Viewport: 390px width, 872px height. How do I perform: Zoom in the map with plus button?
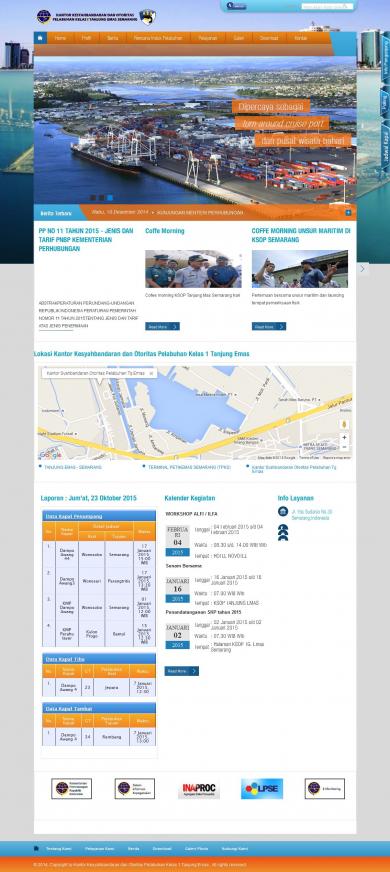(x=344, y=438)
